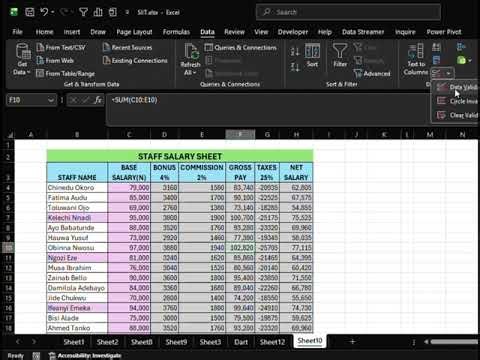
Task: Open Advanced filter options
Action: (372, 74)
